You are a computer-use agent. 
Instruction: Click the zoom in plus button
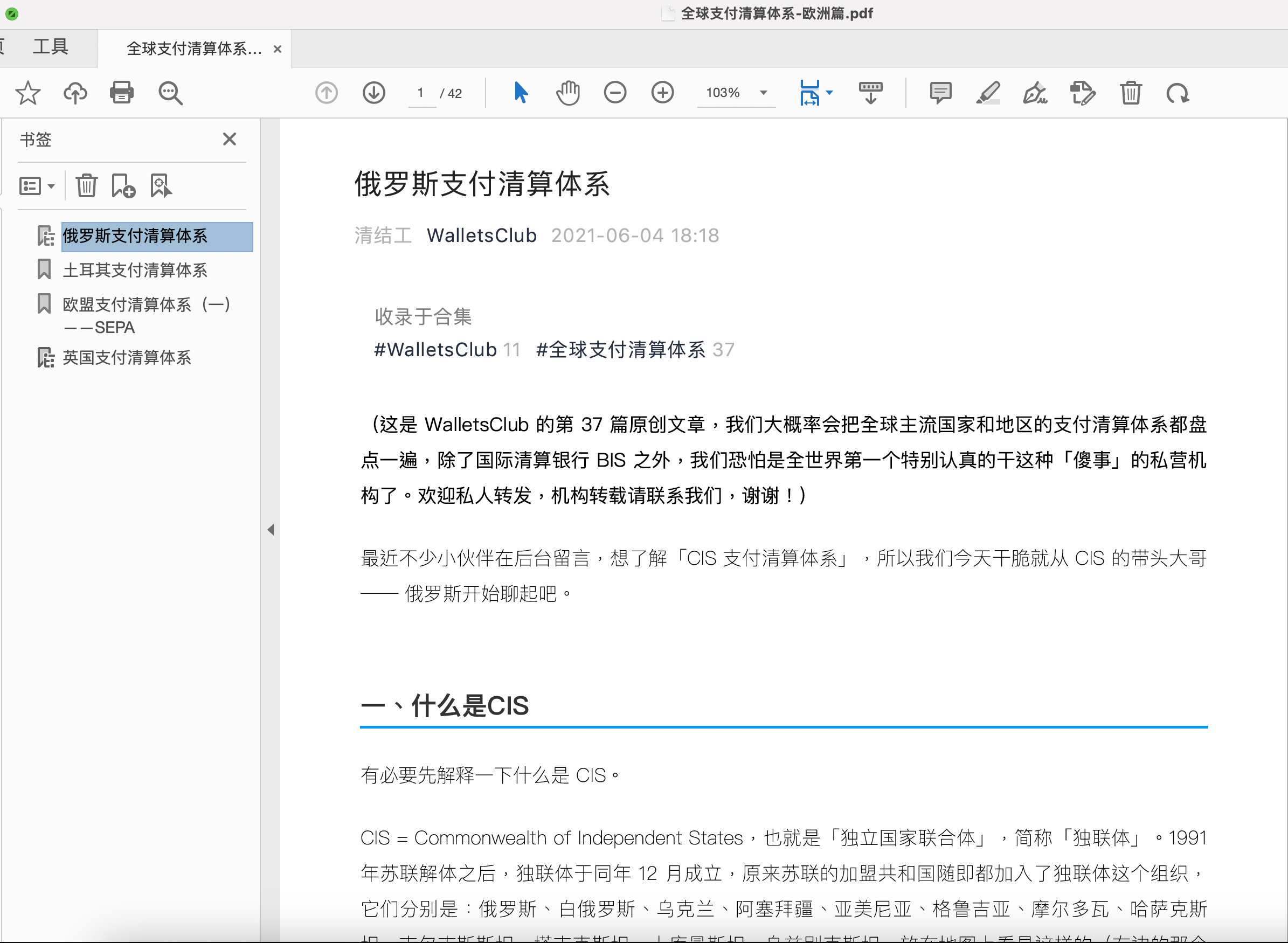point(662,93)
